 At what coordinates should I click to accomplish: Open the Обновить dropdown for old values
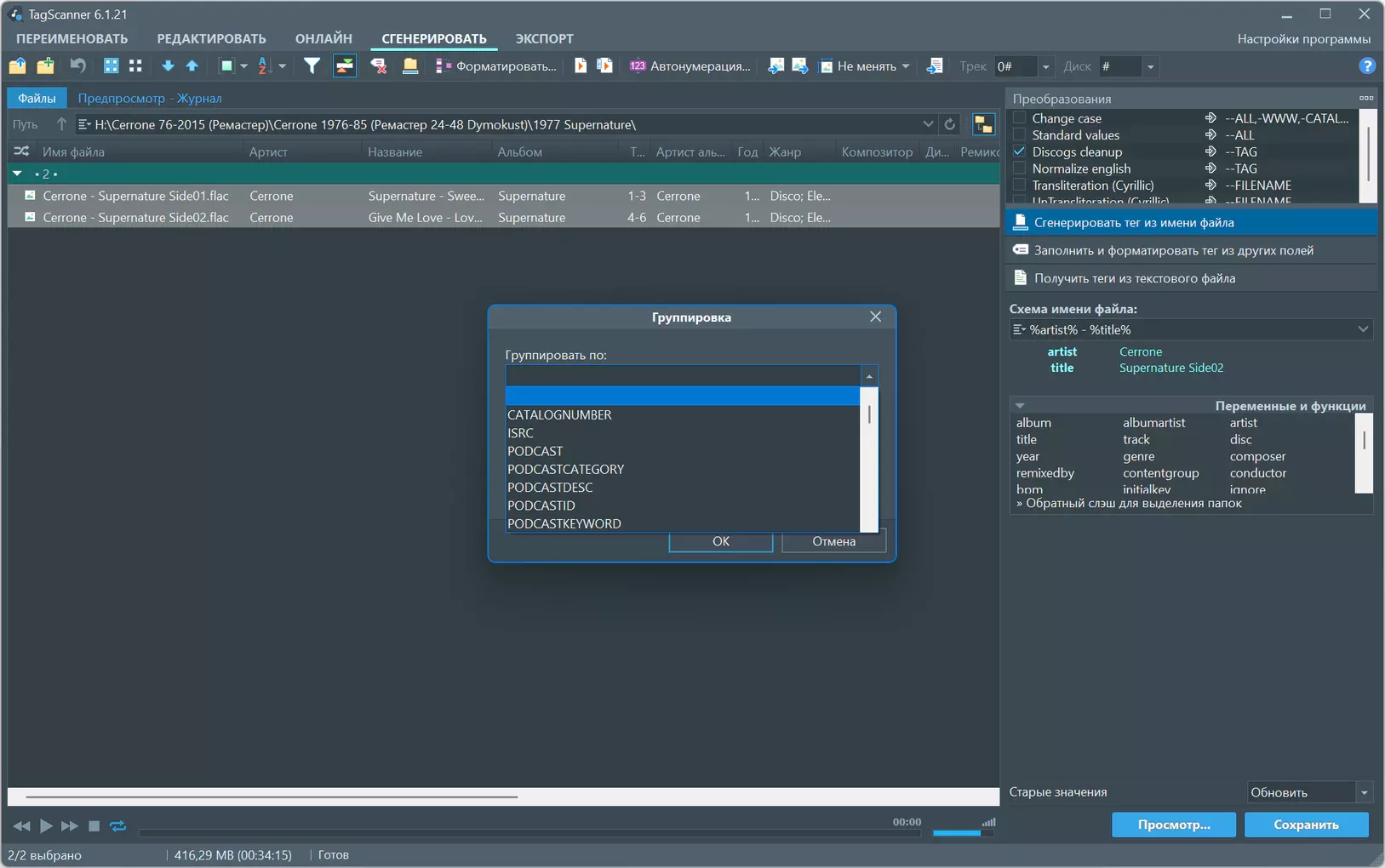pos(1365,792)
